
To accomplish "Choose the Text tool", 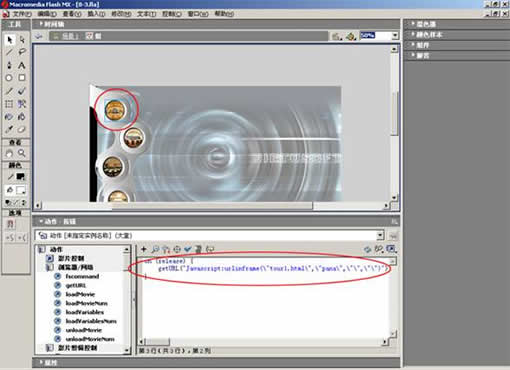I will [x=22, y=65].
